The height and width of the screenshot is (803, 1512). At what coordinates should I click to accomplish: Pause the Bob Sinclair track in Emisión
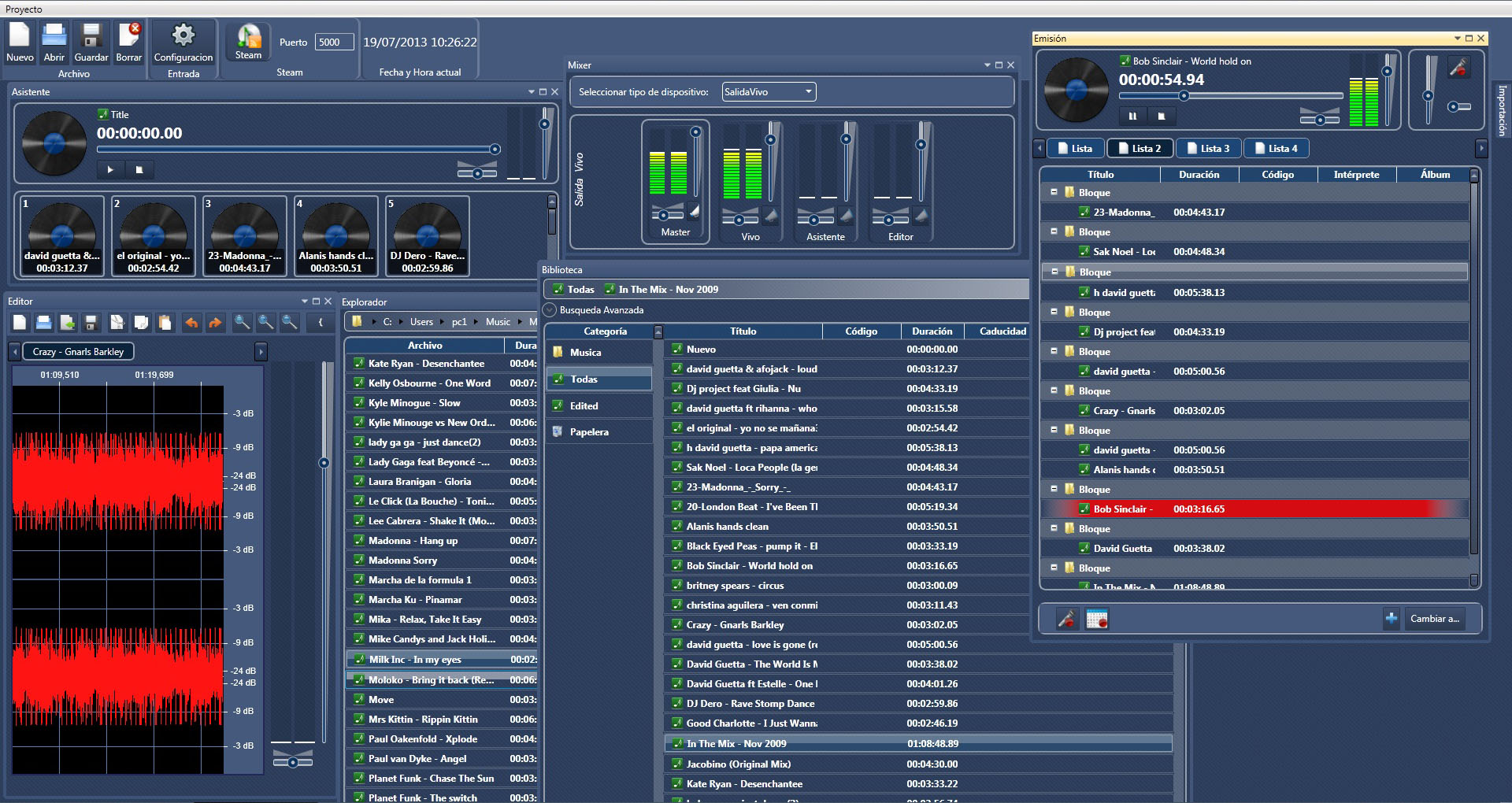pyautogui.click(x=1132, y=116)
